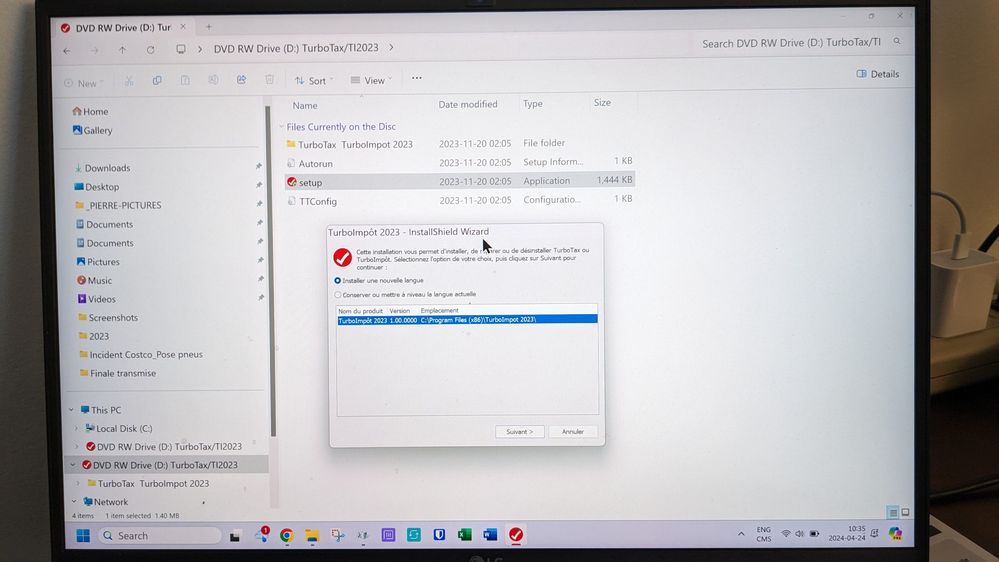The height and width of the screenshot is (562, 999).
Task: Expand TurboTax TurboImpot 2023 tree node
Action: pos(78,484)
